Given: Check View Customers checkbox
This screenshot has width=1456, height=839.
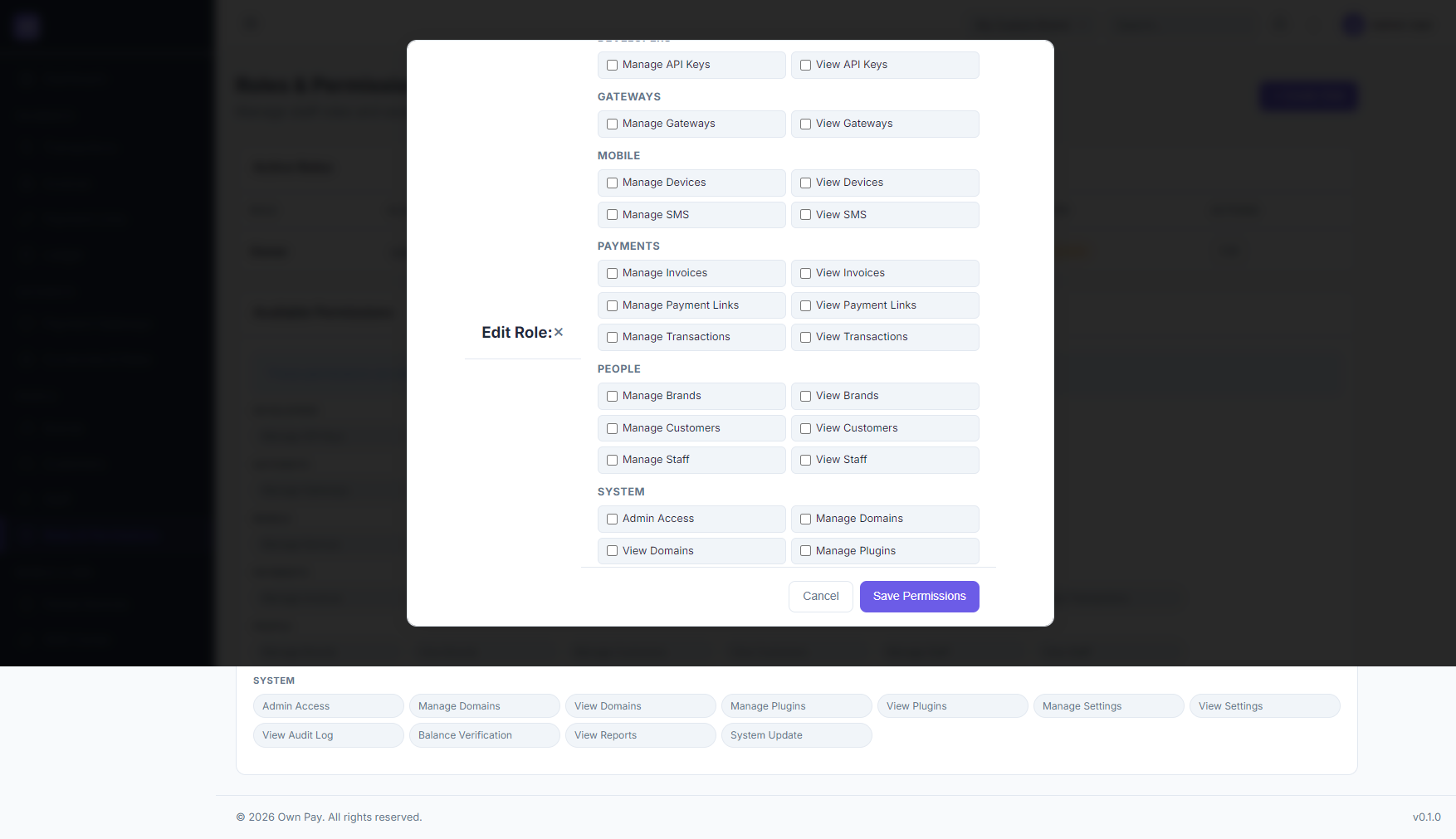Looking at the screenshot, I should tap(805, 428).
